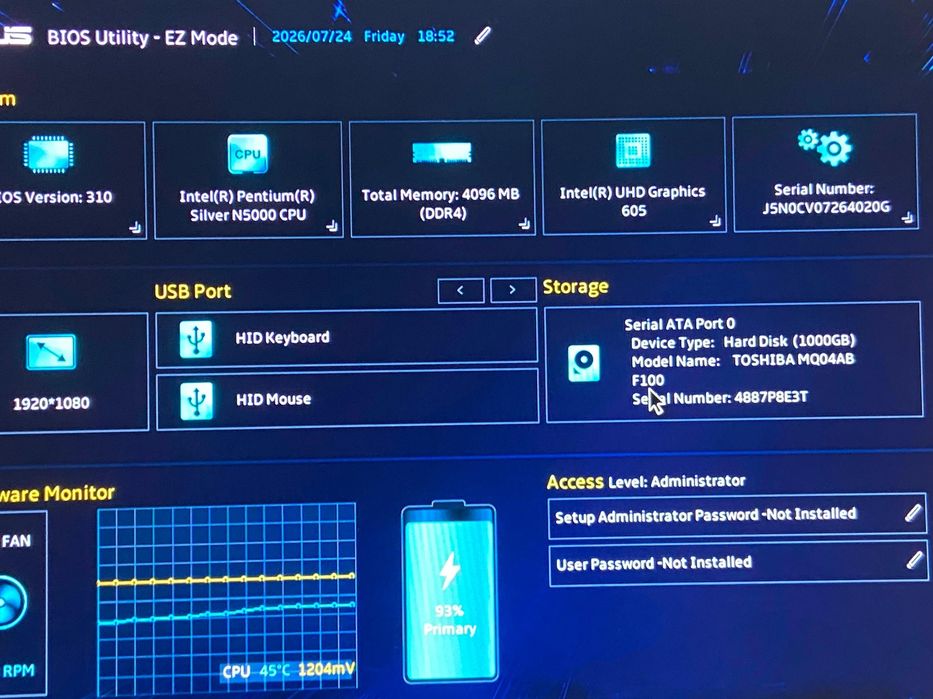Click the Storage section heading
This screenshot has height=699, width=933.
pos(575,287)
